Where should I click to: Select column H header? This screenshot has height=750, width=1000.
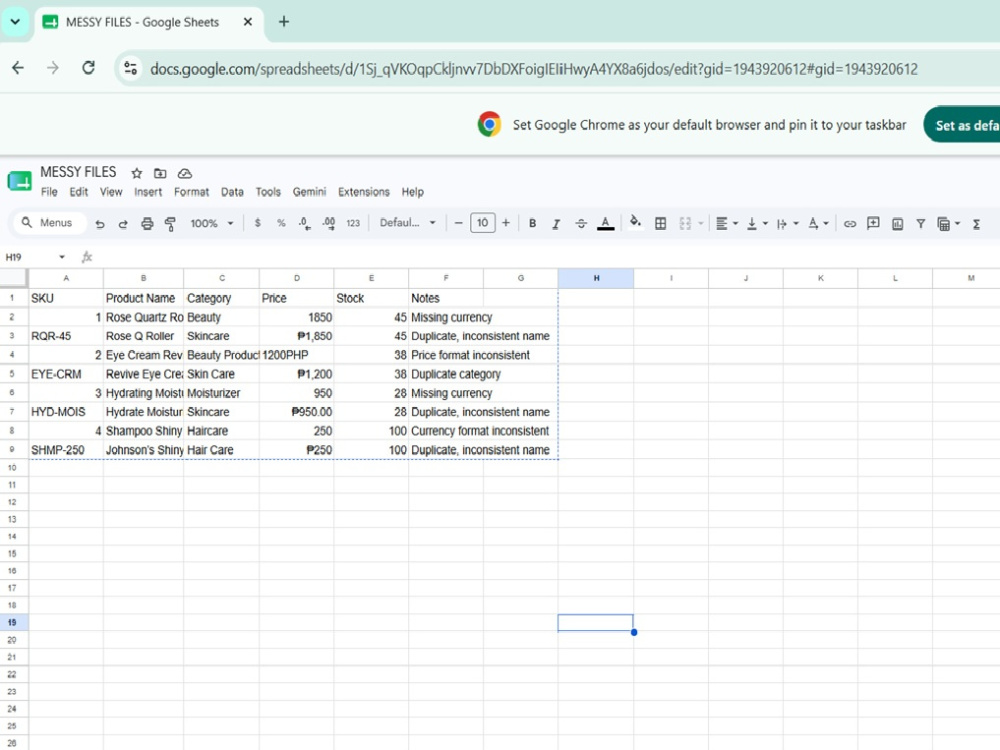coord(596,278)
